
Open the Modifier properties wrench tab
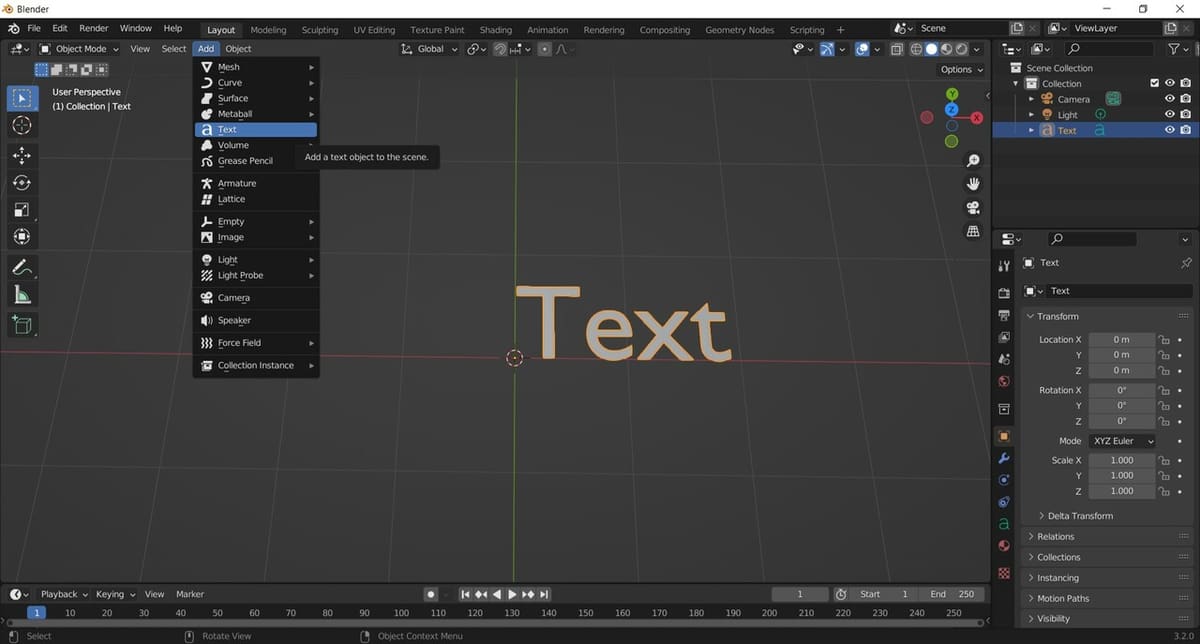pyautogui.click(x=1004, y=458)
